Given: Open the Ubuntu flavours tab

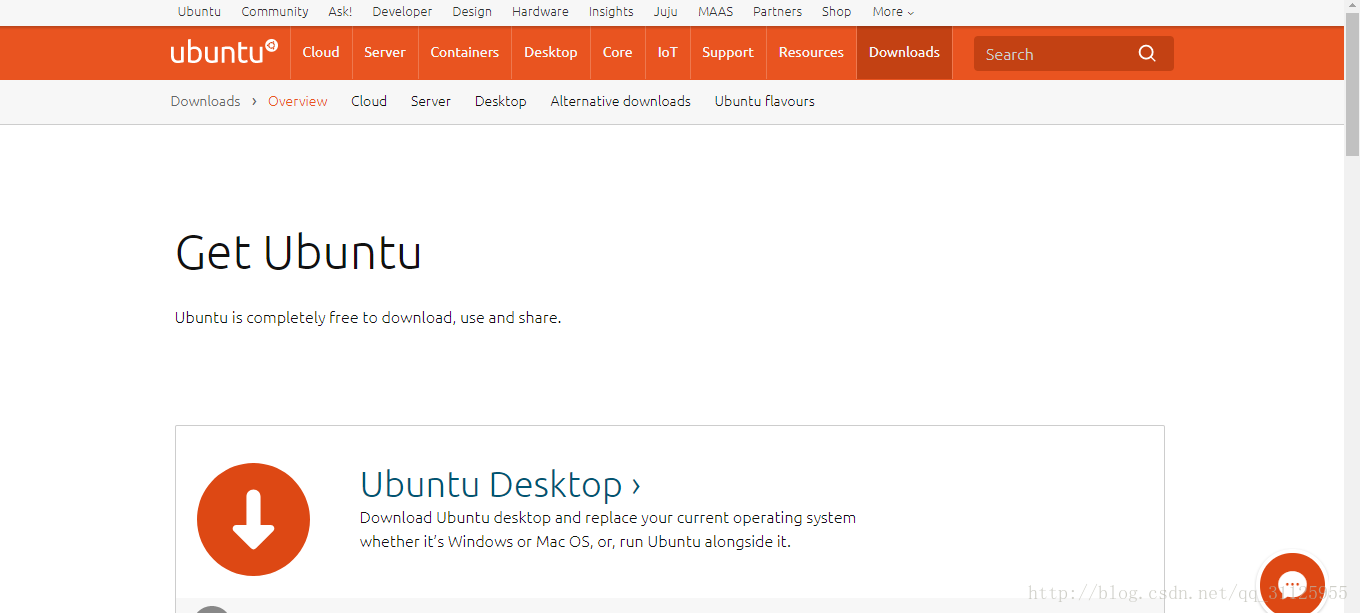Looking at the screenshot, I should [764, 101].
